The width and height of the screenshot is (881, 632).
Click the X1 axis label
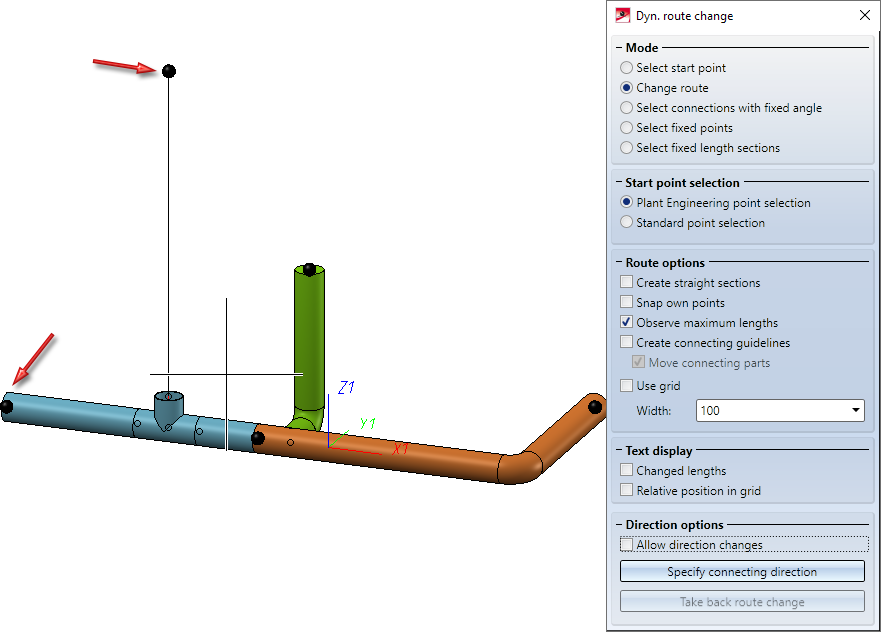401,448
